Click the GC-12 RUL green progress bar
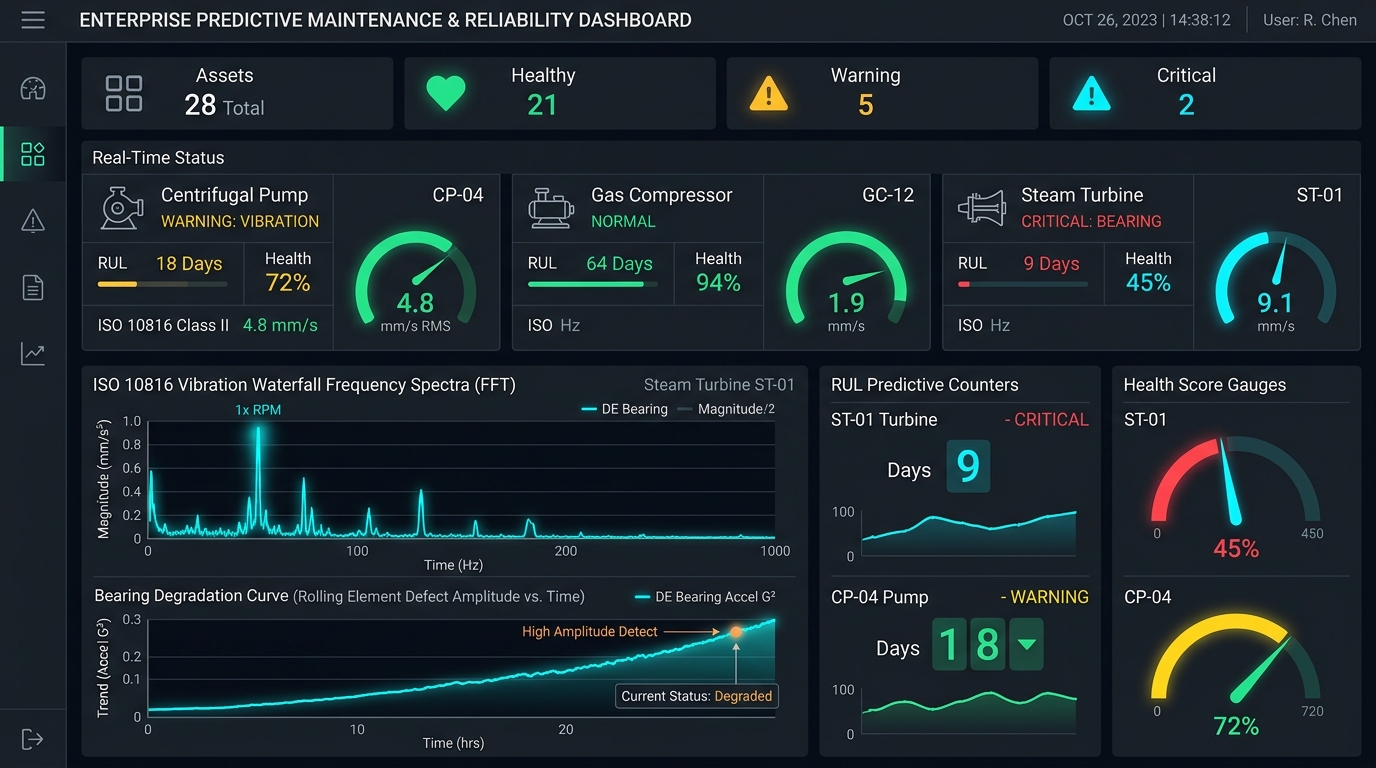This screenshot has height=768, width=1376. pyautogui.click(x=593, y=284)
